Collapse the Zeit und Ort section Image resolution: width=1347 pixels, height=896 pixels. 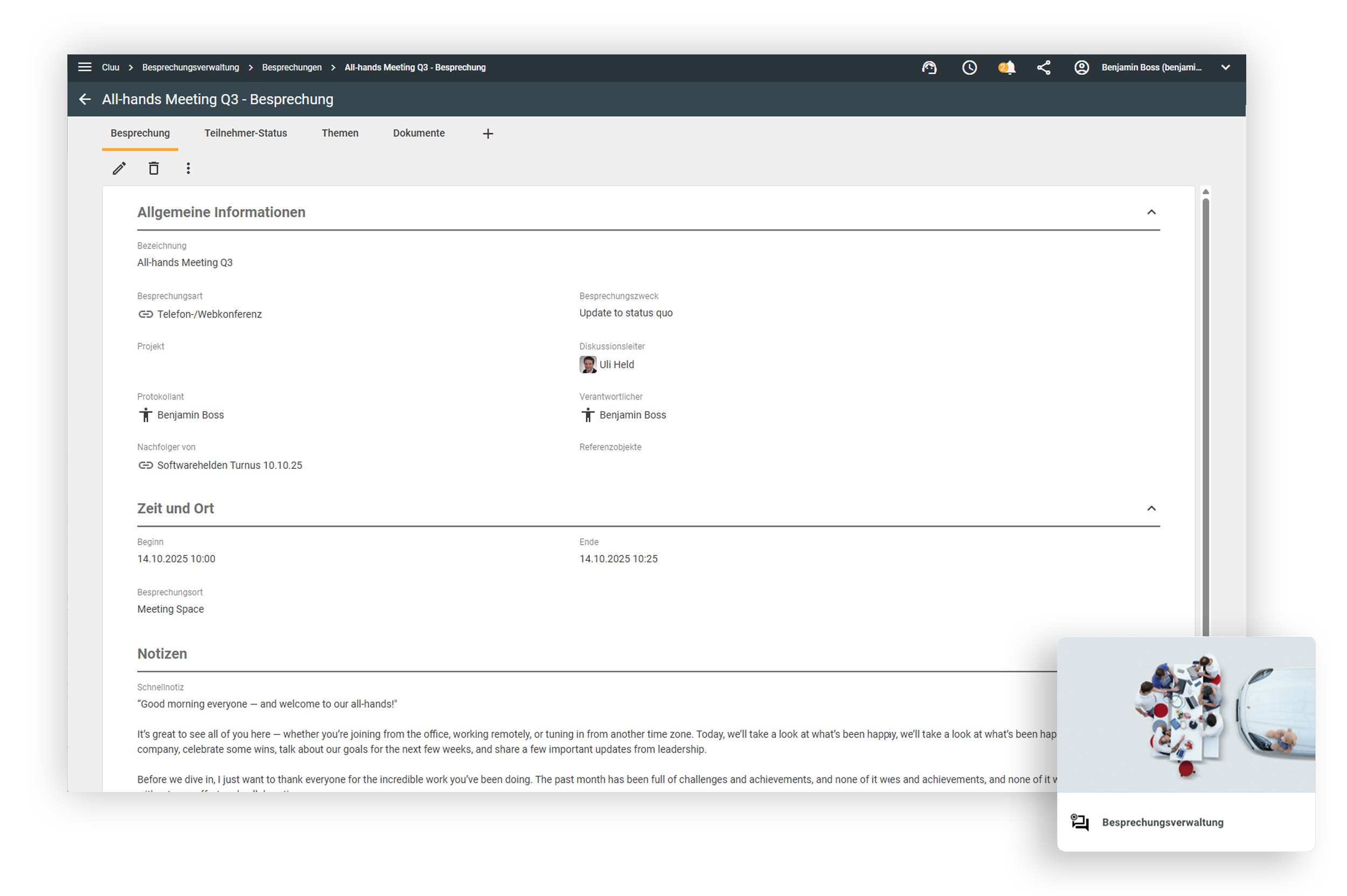point(1151,508)
